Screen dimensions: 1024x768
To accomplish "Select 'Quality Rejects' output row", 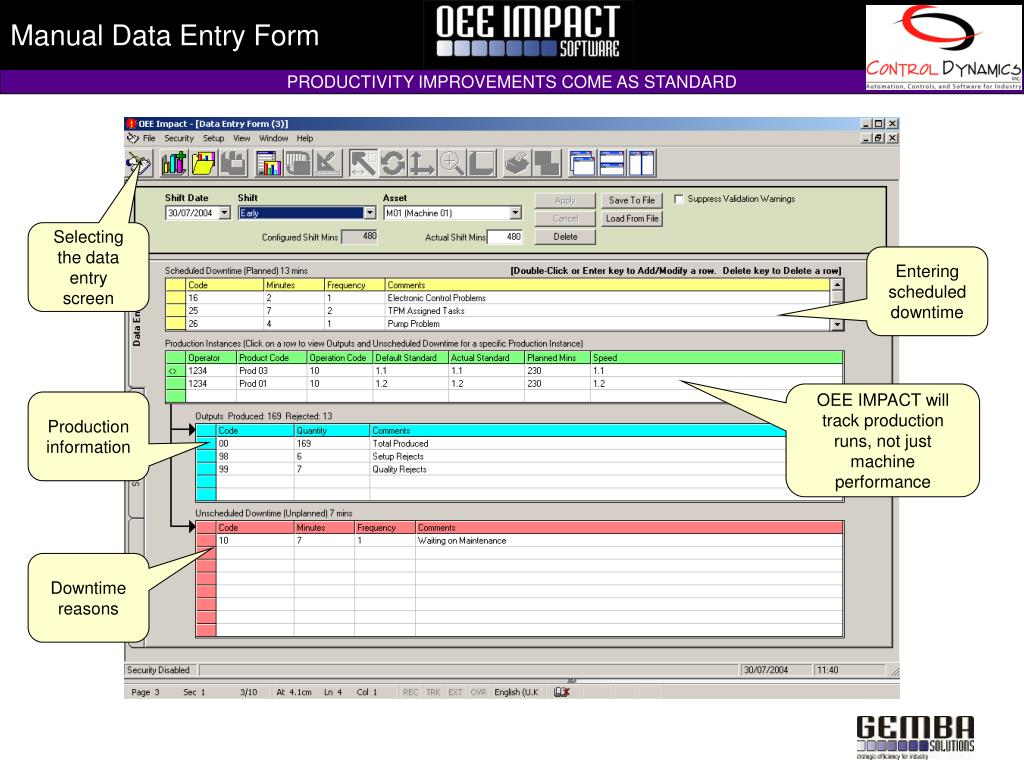I will tap(491, 469).
